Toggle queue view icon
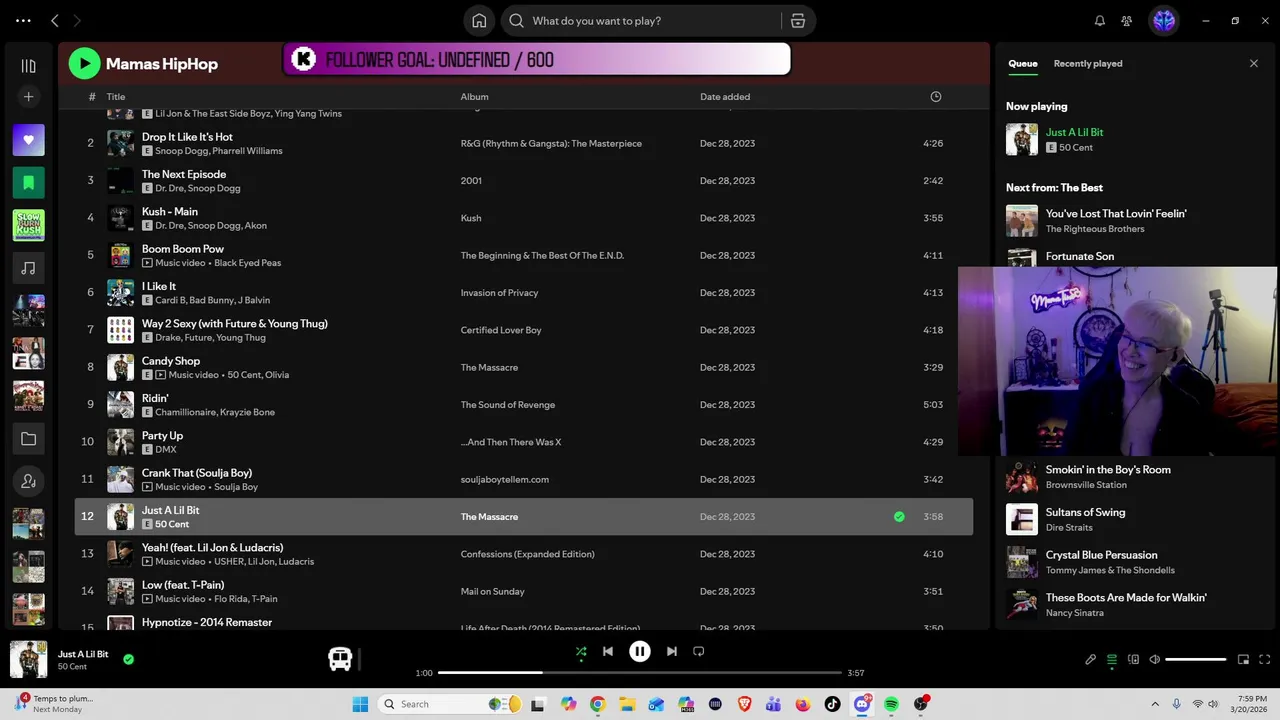 tap(1112, 660)
